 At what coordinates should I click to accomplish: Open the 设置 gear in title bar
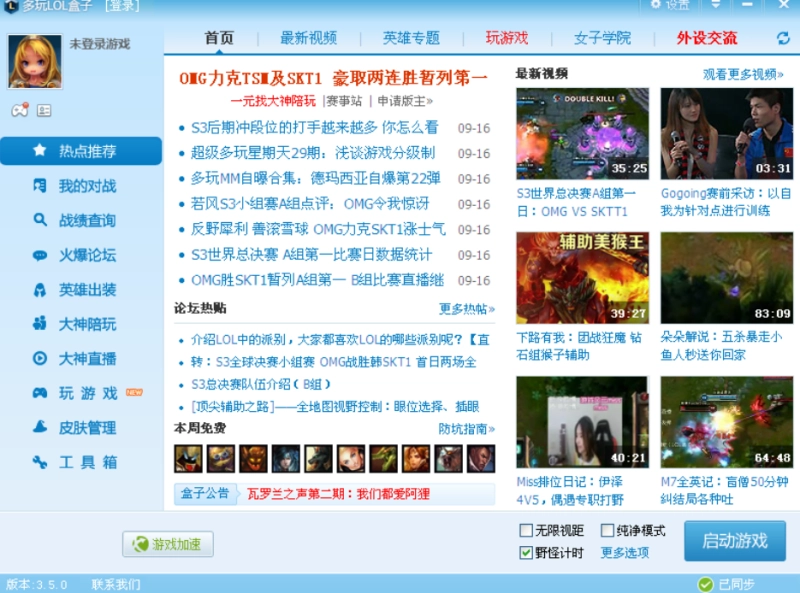[x=669, y=5]
